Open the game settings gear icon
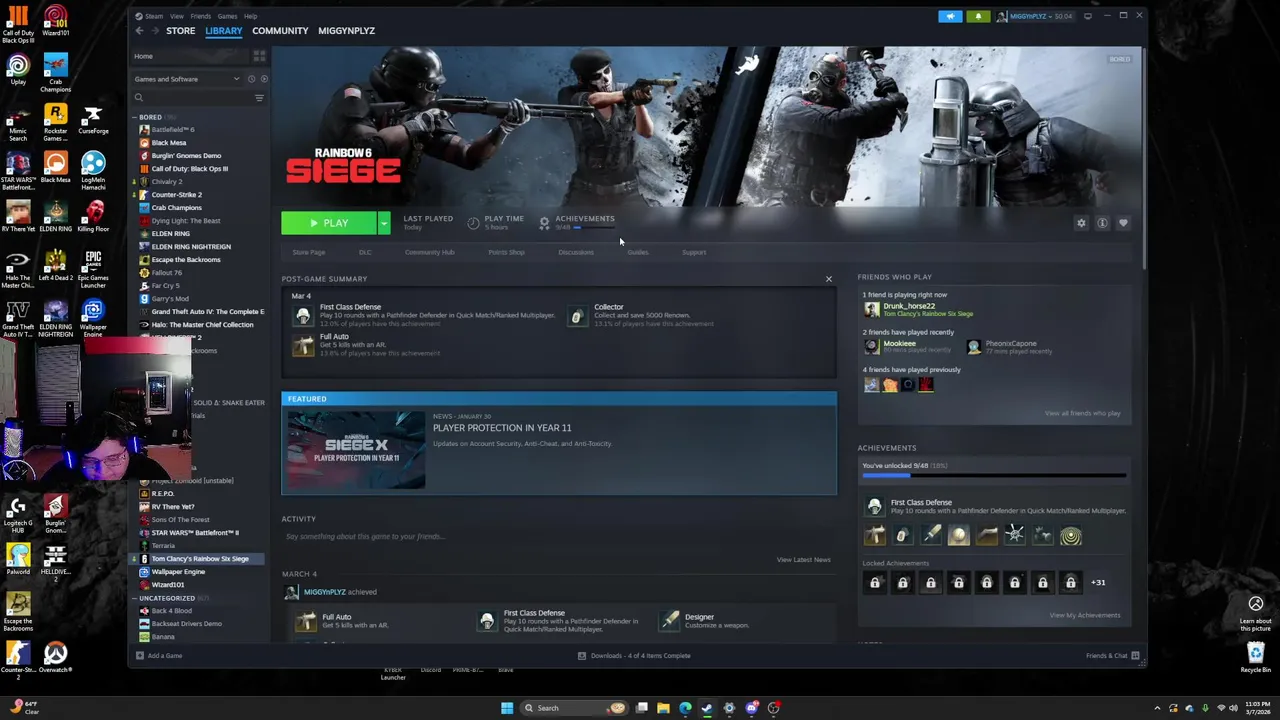The width and height of the screenshot is (1280, 720). click(1081, 223)
